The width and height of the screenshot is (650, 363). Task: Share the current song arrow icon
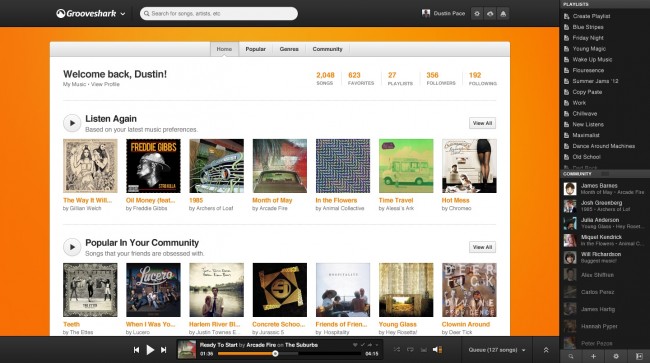[370, 345]
